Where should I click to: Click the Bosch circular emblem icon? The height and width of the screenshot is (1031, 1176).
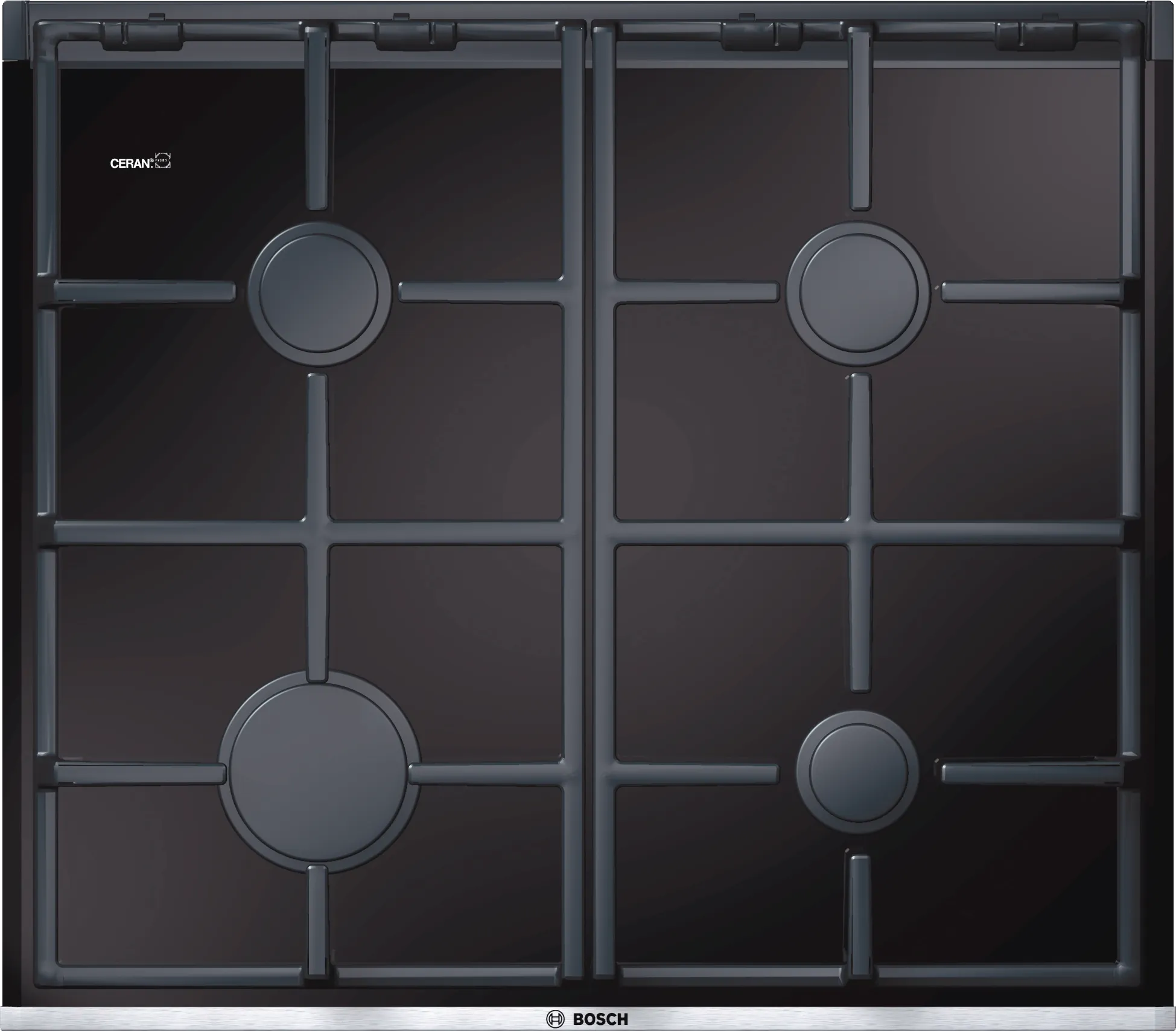(555, 1019)
